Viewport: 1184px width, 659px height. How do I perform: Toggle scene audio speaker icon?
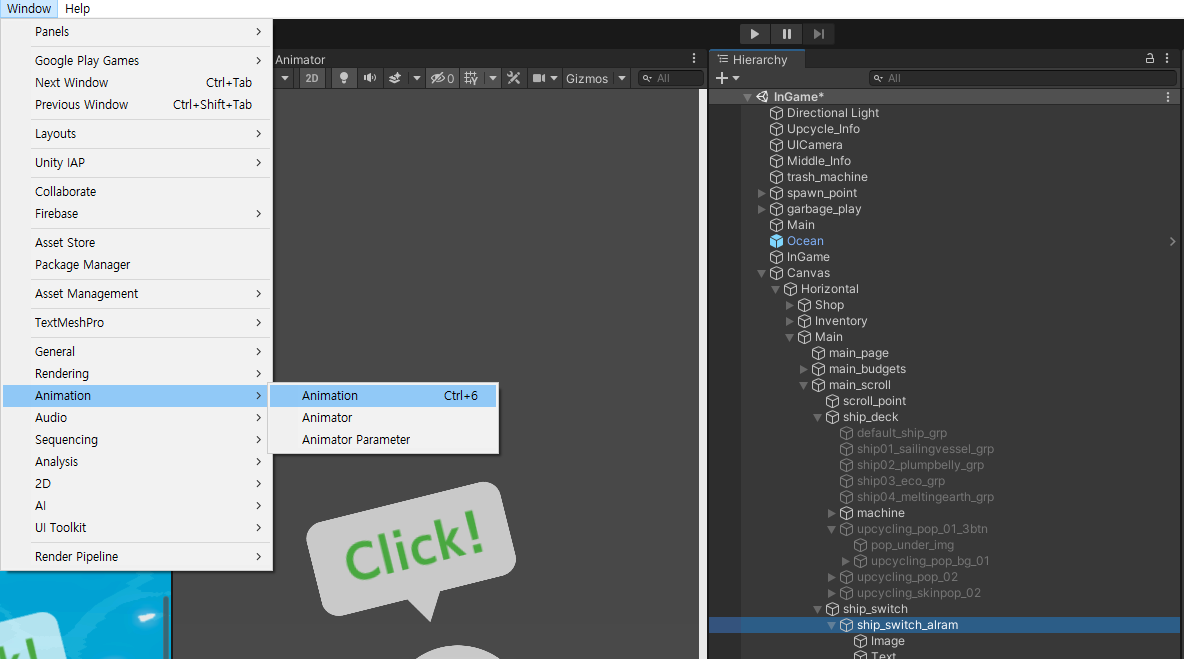(x=369, y=79)
